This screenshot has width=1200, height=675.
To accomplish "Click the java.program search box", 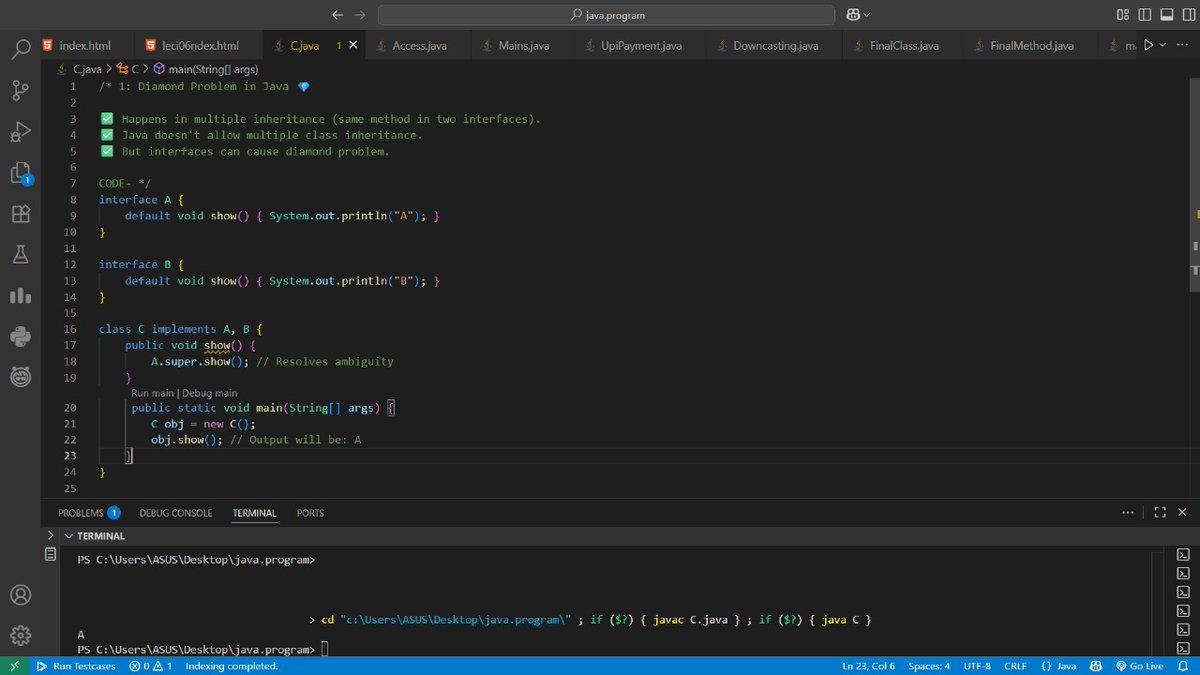I will point(606,15).
